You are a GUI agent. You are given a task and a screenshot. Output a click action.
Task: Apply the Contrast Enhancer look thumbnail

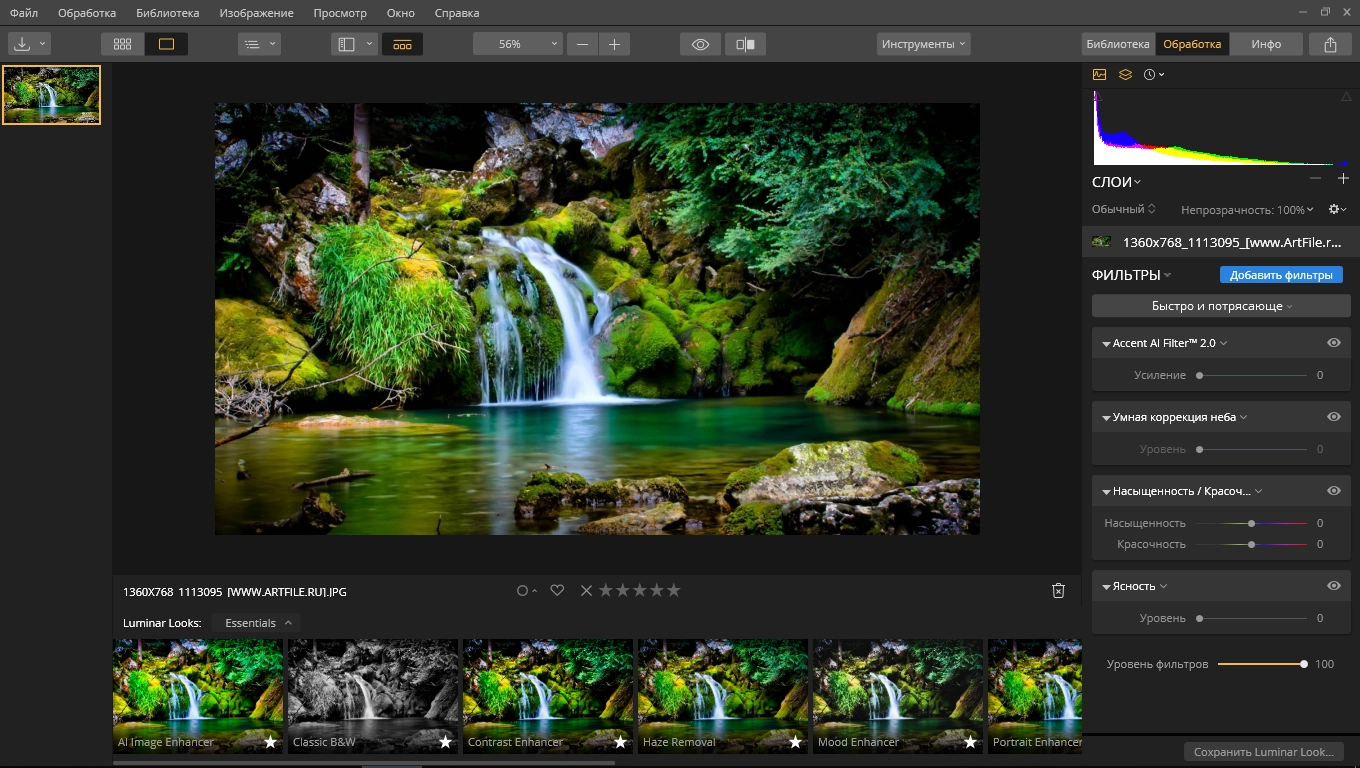(x=548, y=696)
